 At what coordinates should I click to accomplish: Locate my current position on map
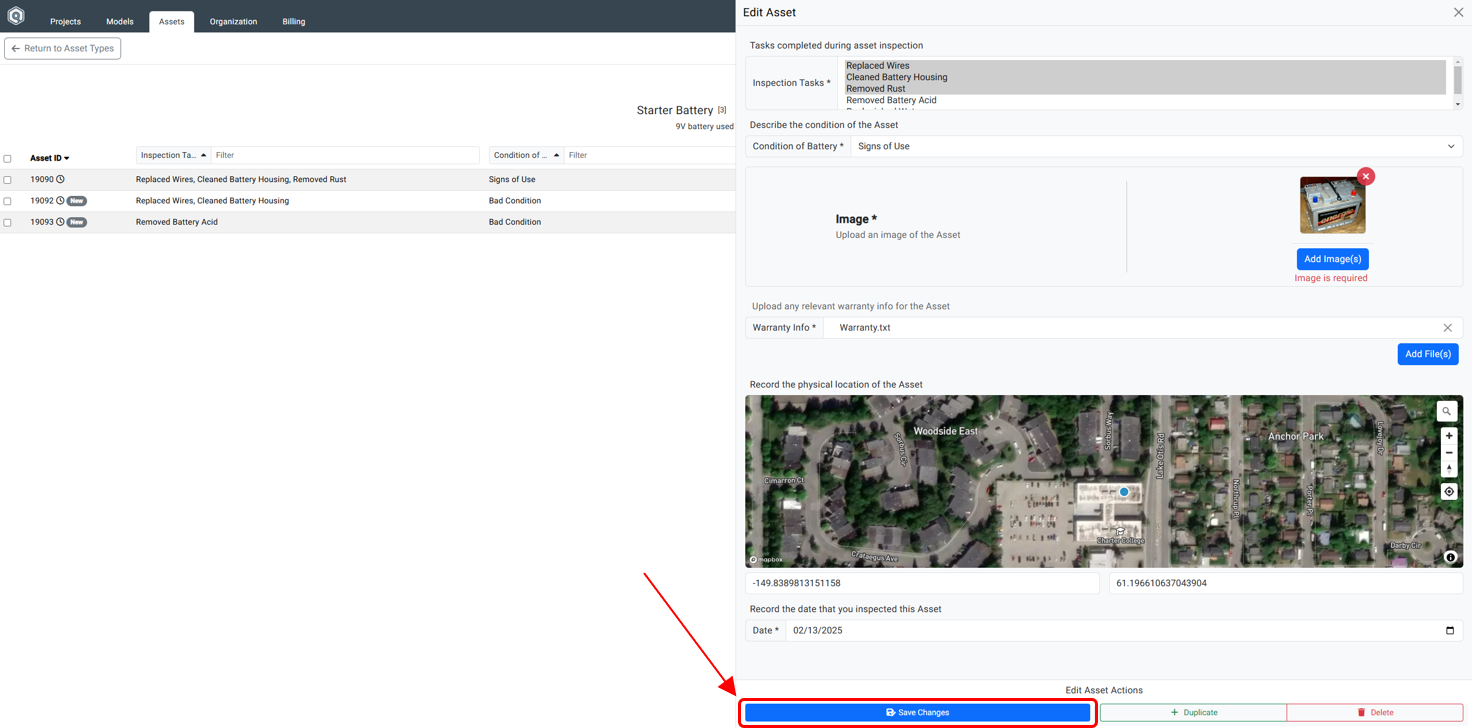[1449, 492]
